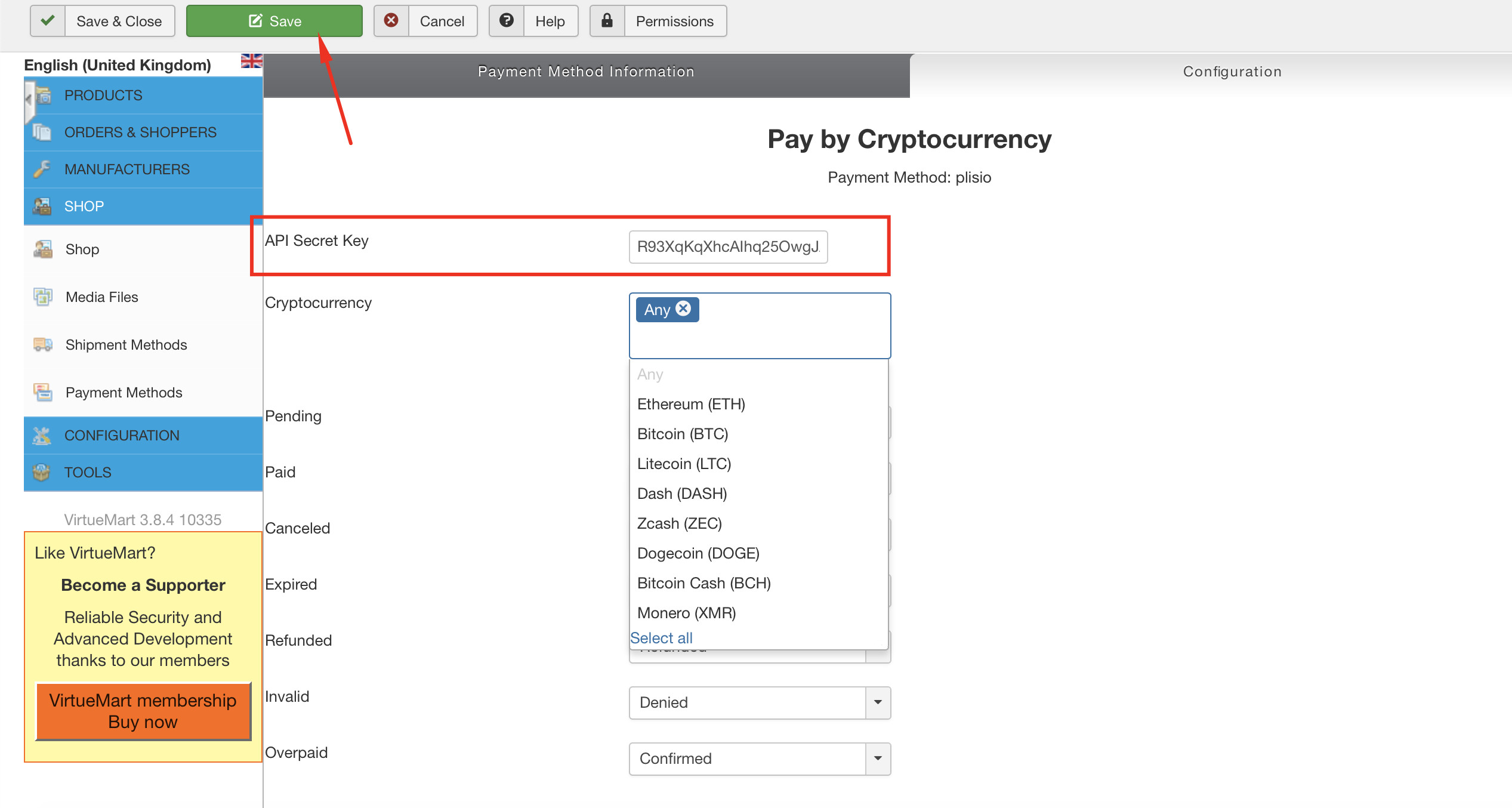1512x808 pixels.
Task: Open ORDERS & SHOPPERS menu section
Action: tap(143, 132)
